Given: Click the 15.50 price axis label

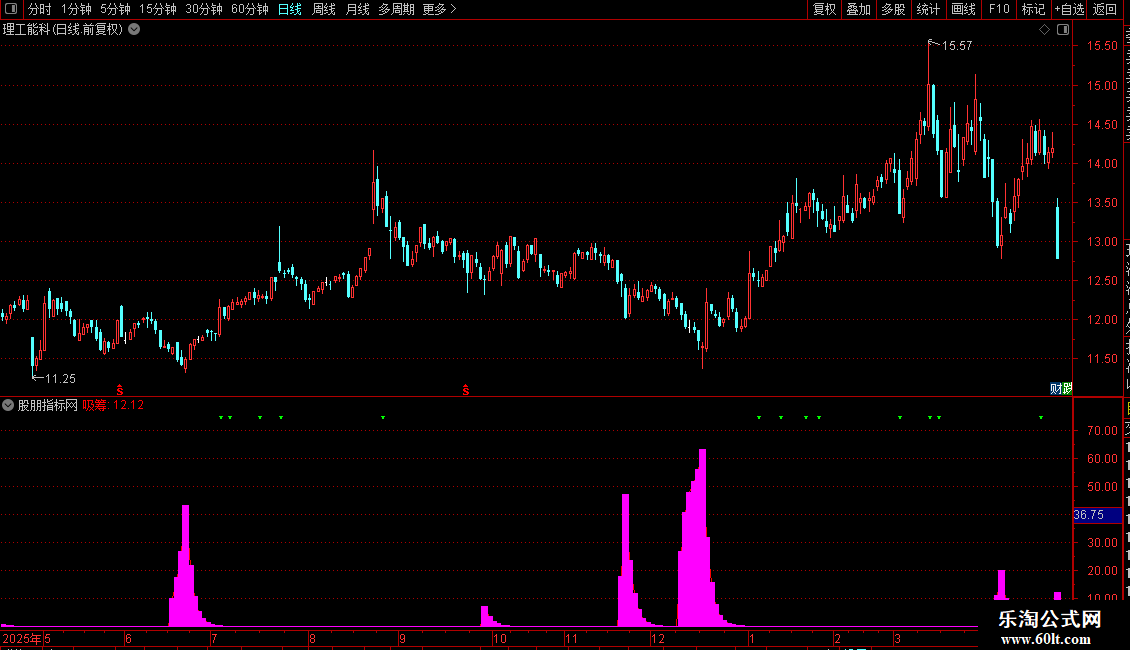Looking at the screenshot, I should coord(1102,45).
